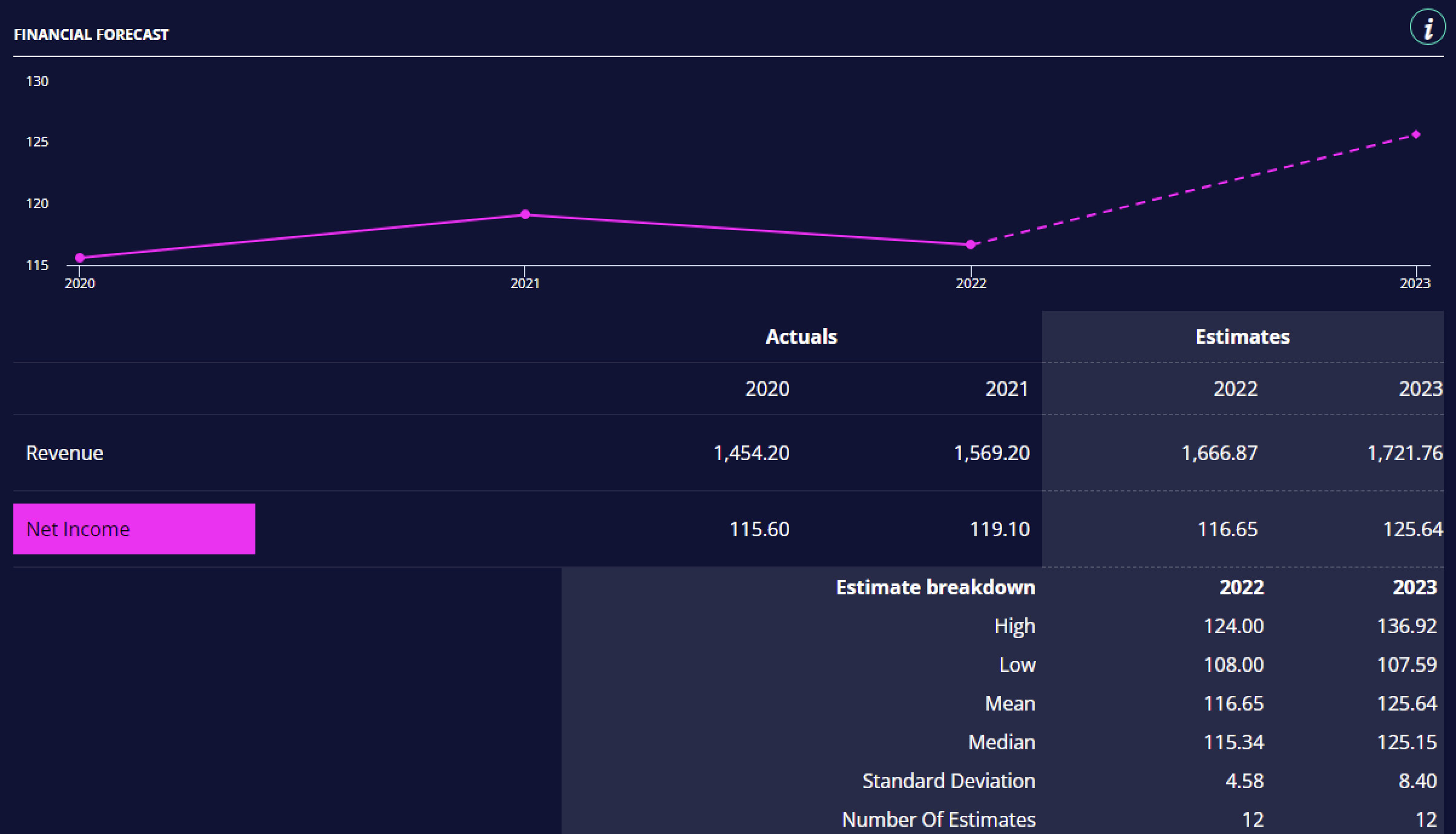The height and width of the screenshot is (834, 1456).
Task: Click the Estimates column header
Action: [1242, 337]
